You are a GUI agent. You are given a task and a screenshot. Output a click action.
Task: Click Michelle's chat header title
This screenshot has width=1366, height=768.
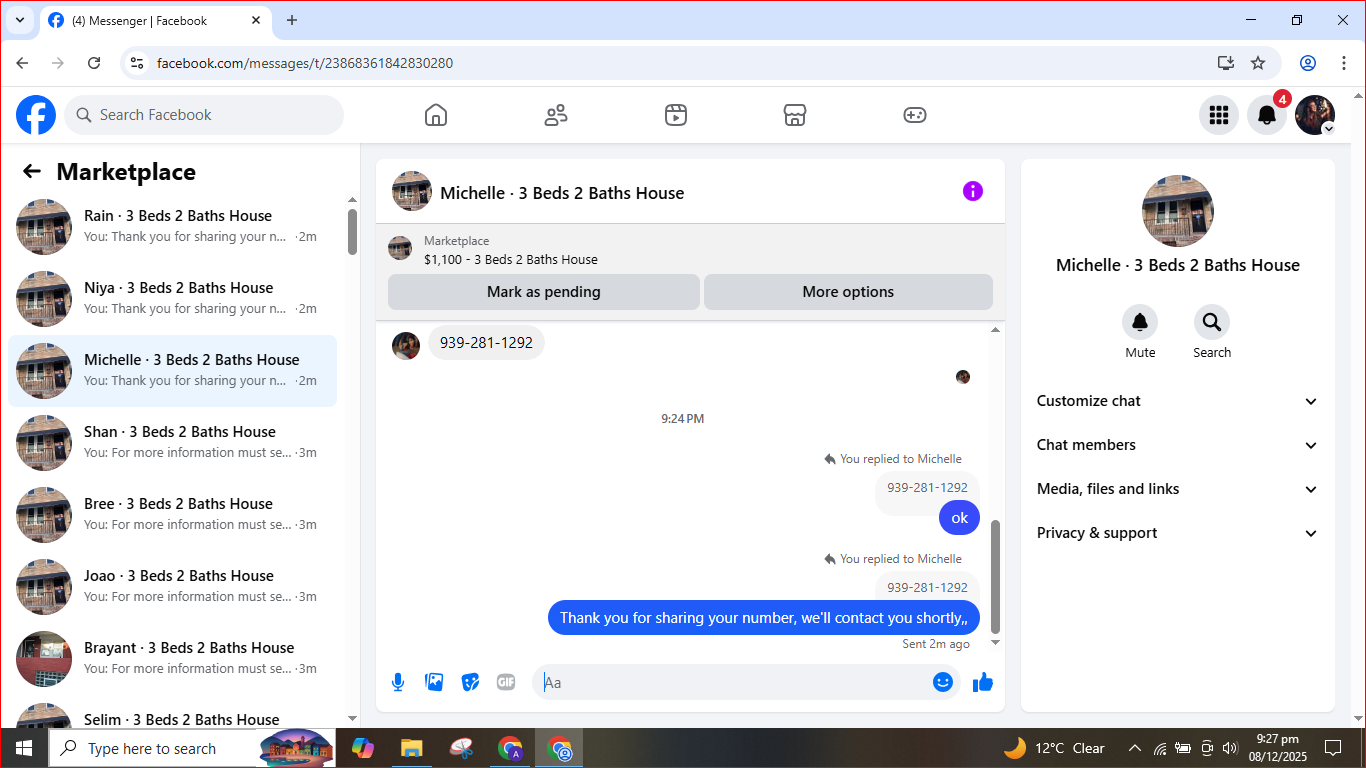click(562, 193)
